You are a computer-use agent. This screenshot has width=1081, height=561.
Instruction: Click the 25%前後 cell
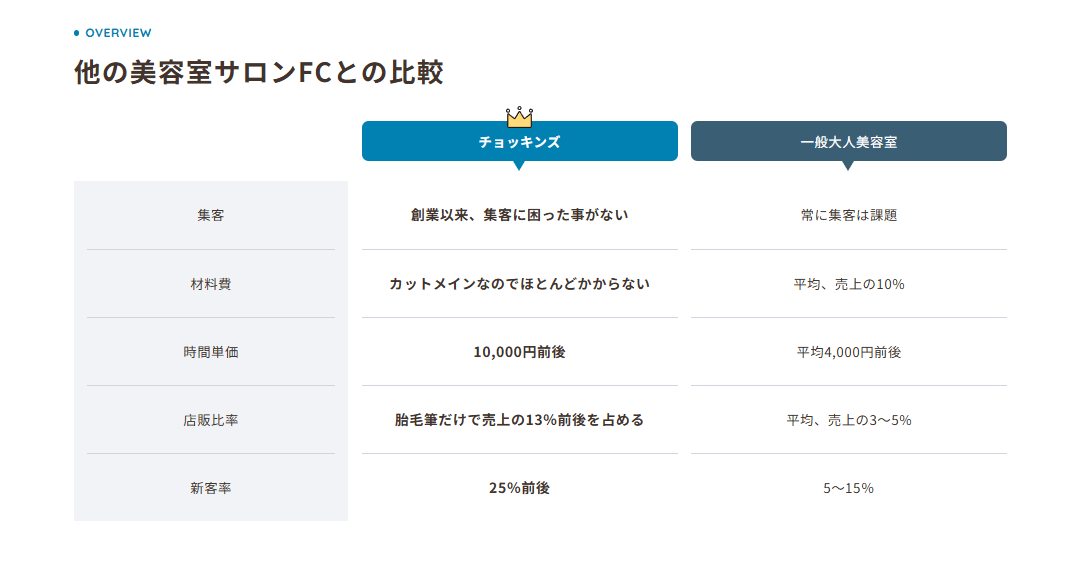pos(519,488)
